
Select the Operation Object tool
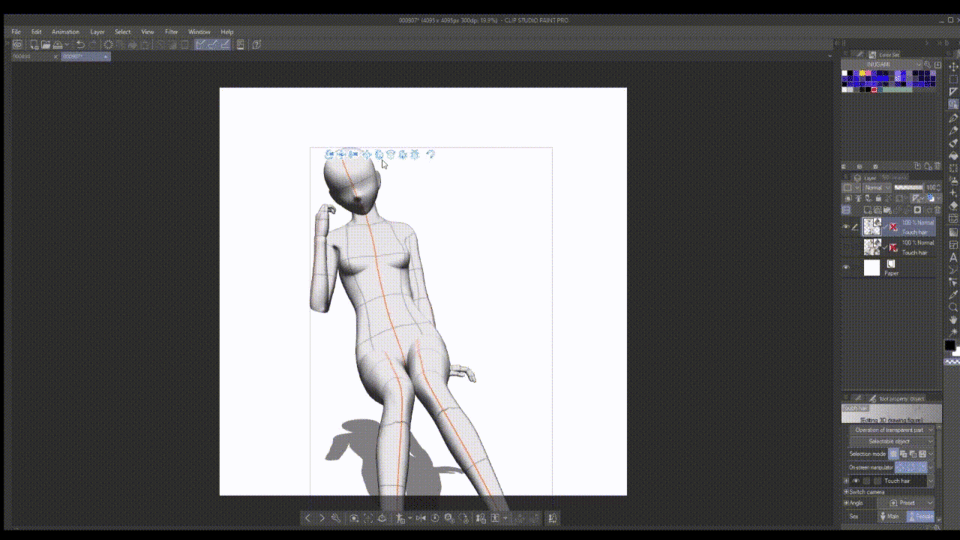[x=953, y=104]
